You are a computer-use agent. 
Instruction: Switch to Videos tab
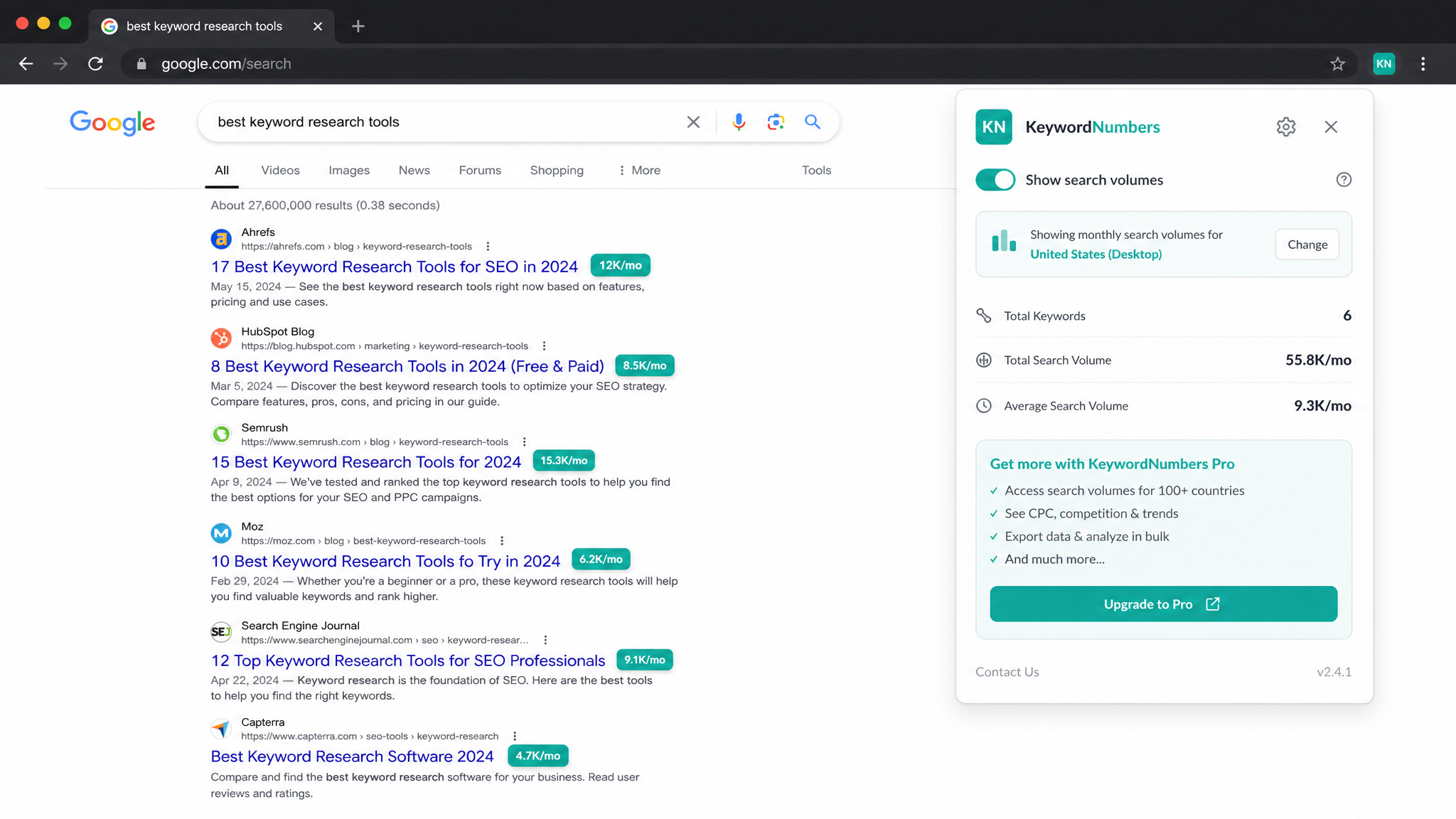click(x=280, y=171)
